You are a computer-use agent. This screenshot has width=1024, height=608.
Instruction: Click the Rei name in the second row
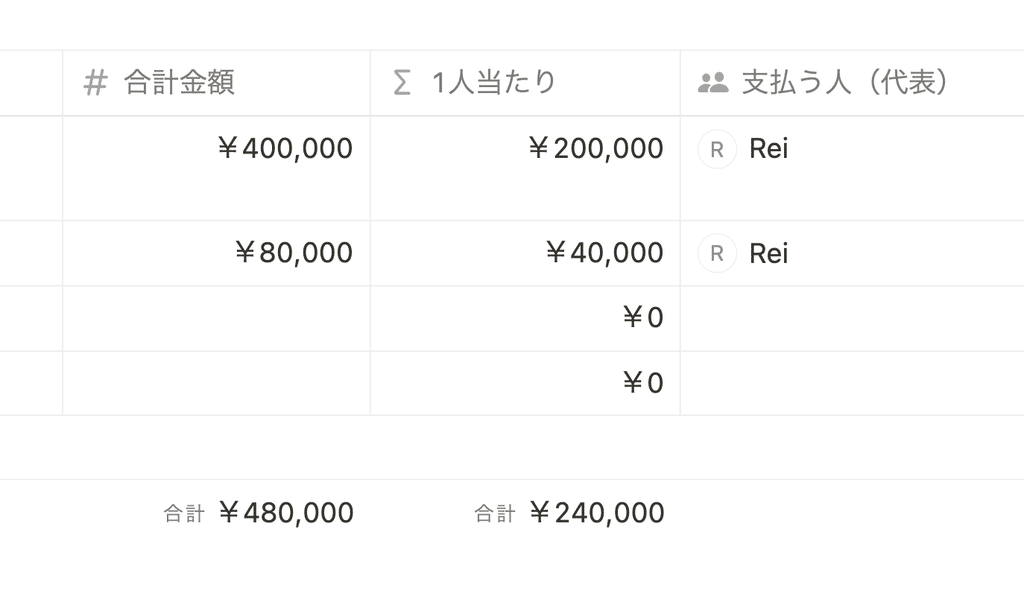coord(769,253)
